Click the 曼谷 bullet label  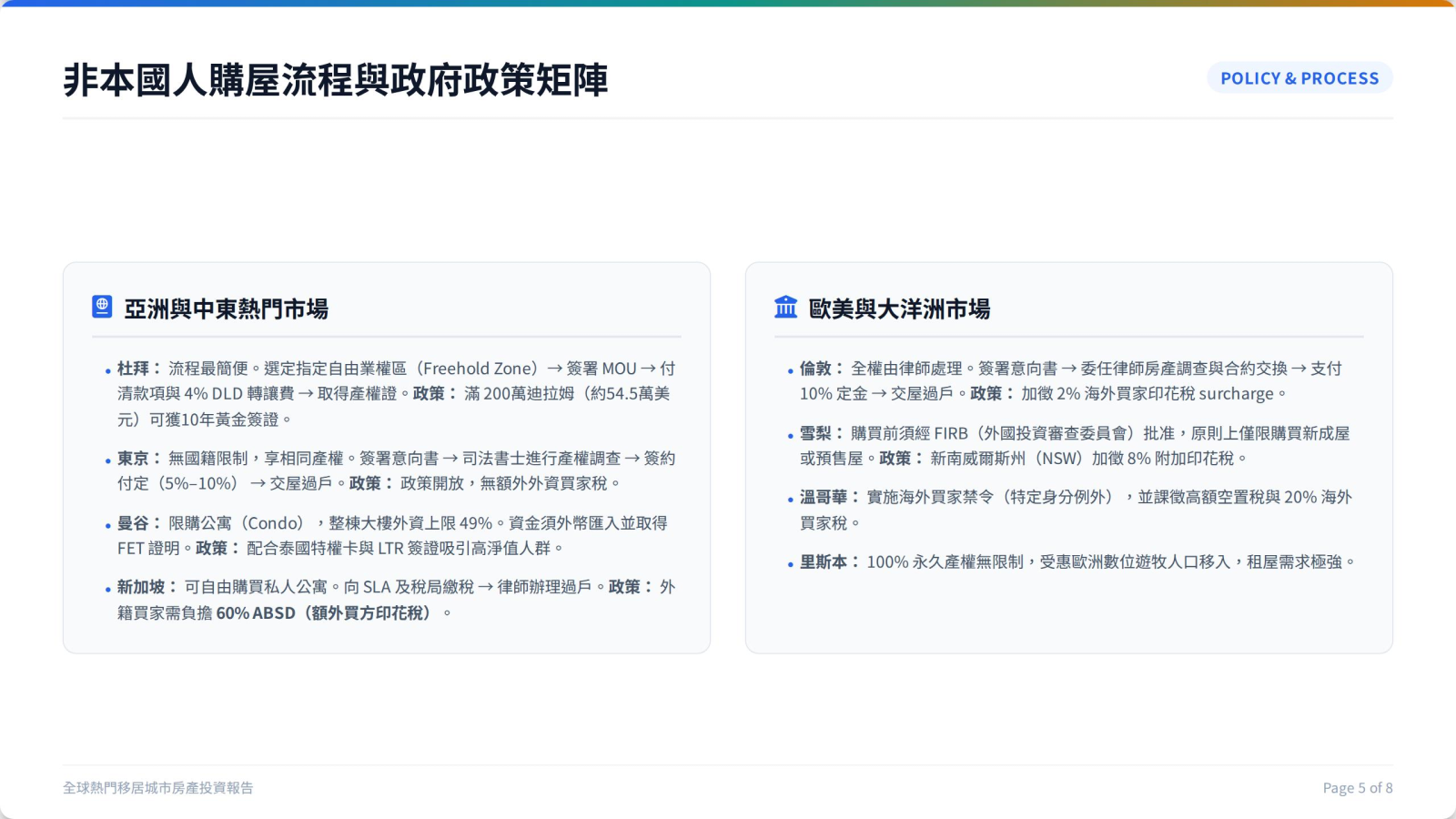[x=139, y=523]
